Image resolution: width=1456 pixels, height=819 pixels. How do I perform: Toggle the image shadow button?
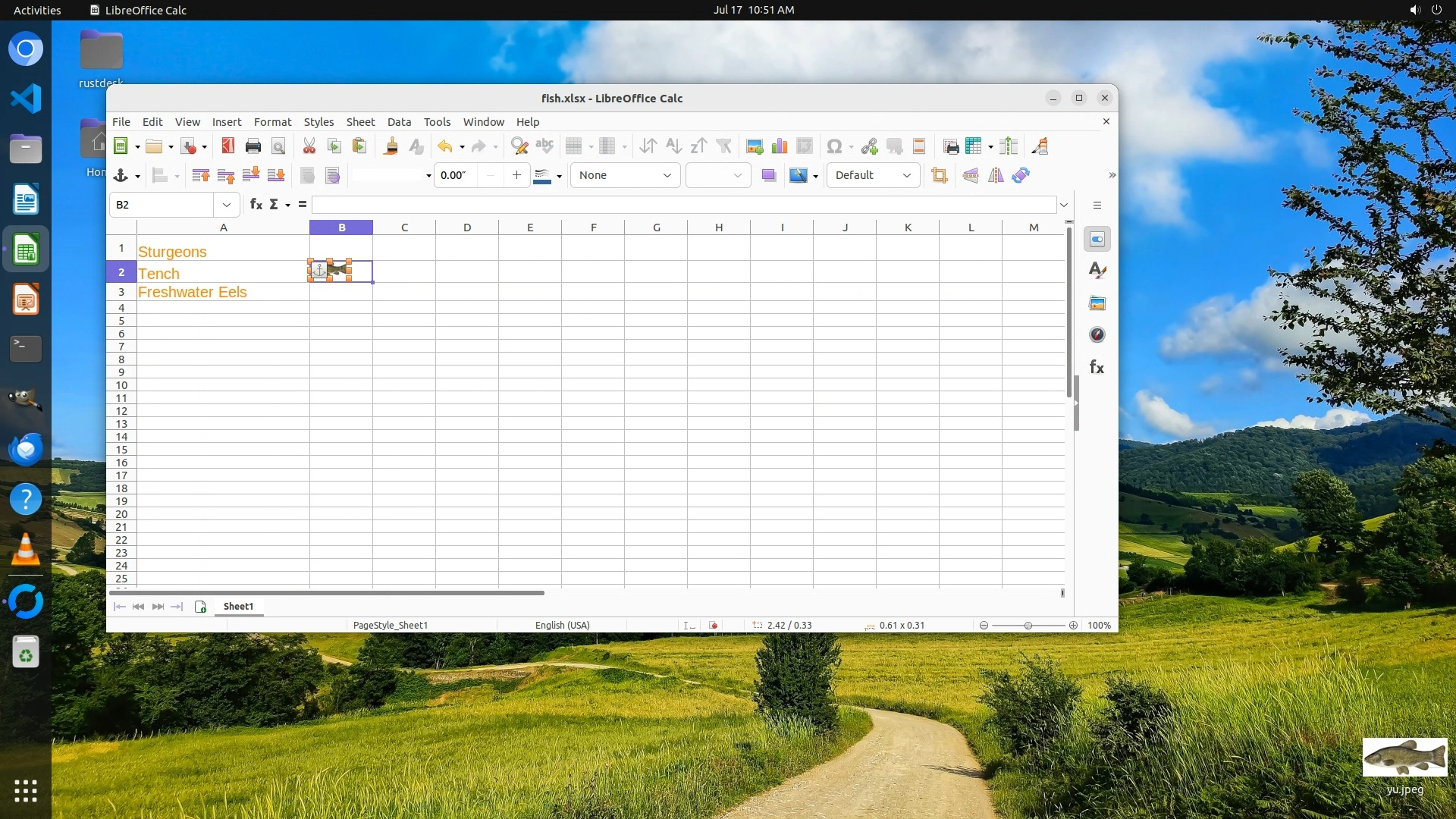point(768,175)
